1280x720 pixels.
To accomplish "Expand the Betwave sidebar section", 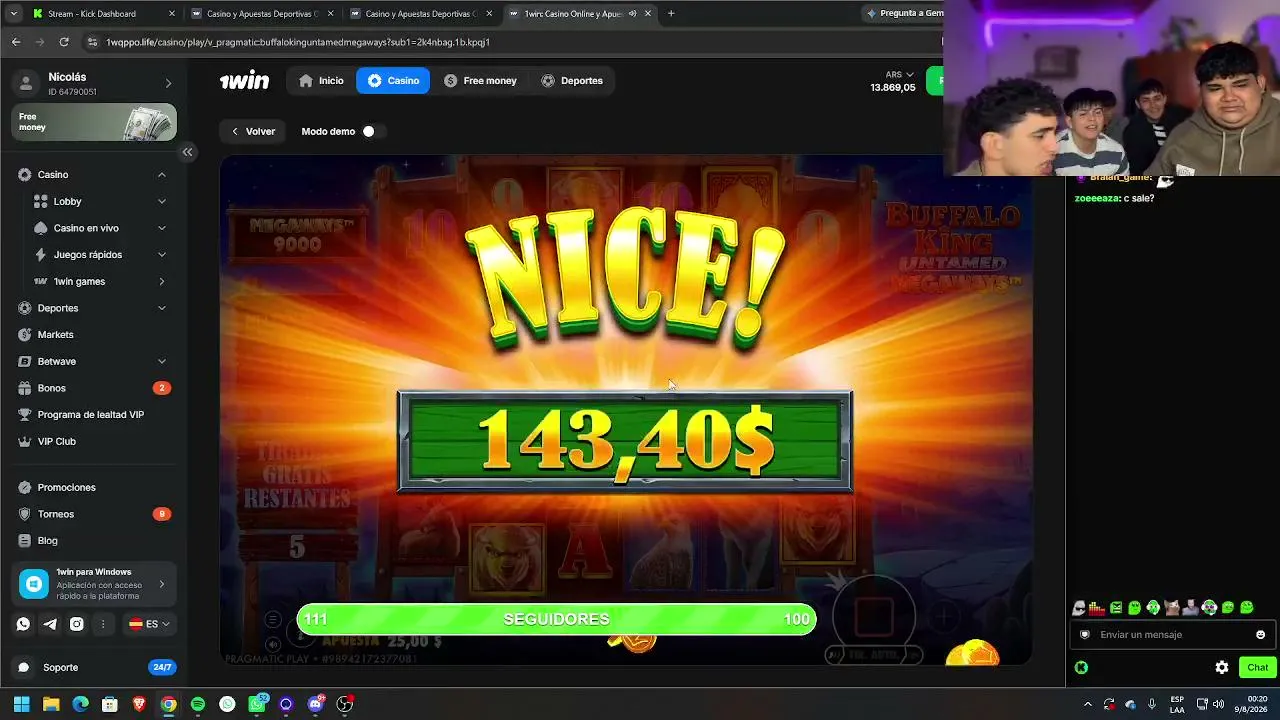I will (x=162, y=361).
